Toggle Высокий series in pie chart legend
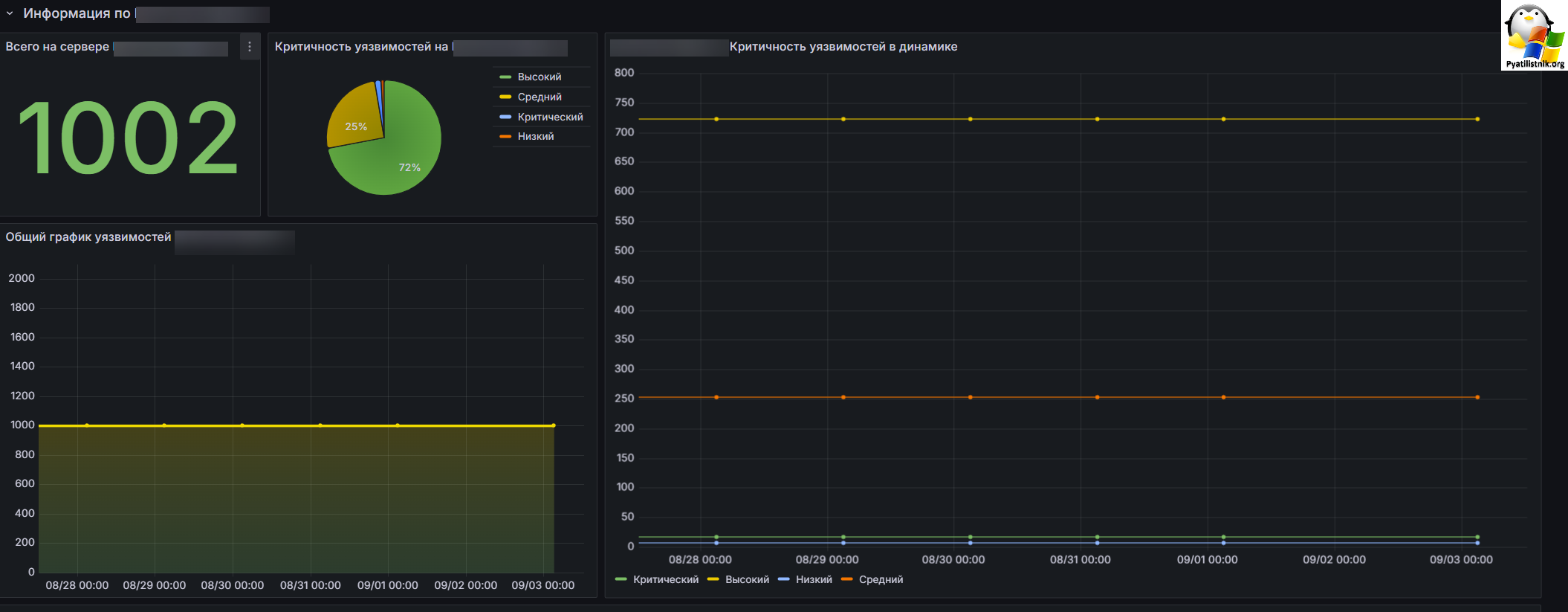 click(539, 77)
